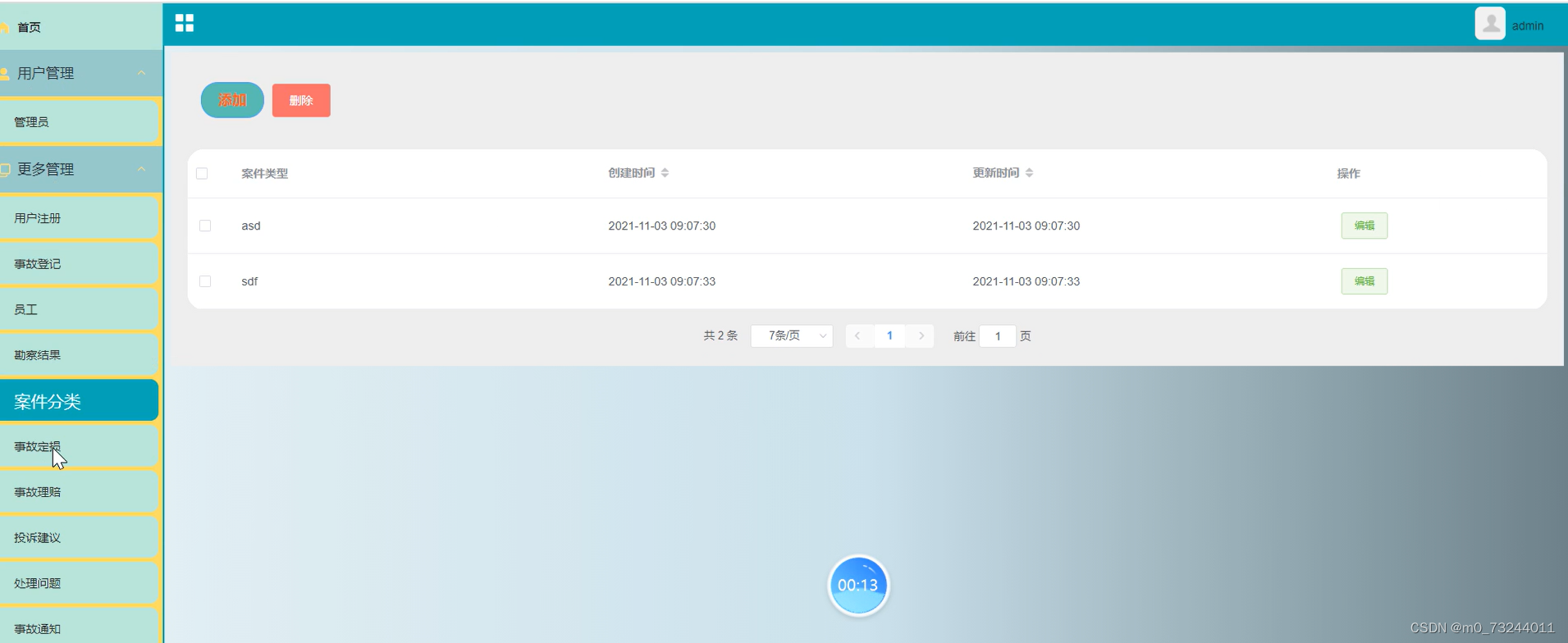The width and height of the screenshot is (1568, 643).
Task: Click sdf update time 2021-11-03 09:07:33
Action: click(1026, 281)
